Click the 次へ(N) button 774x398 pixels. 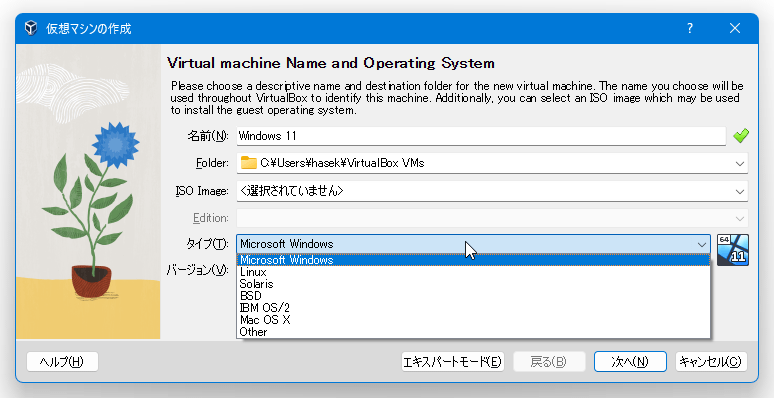[x=630, y=362]
